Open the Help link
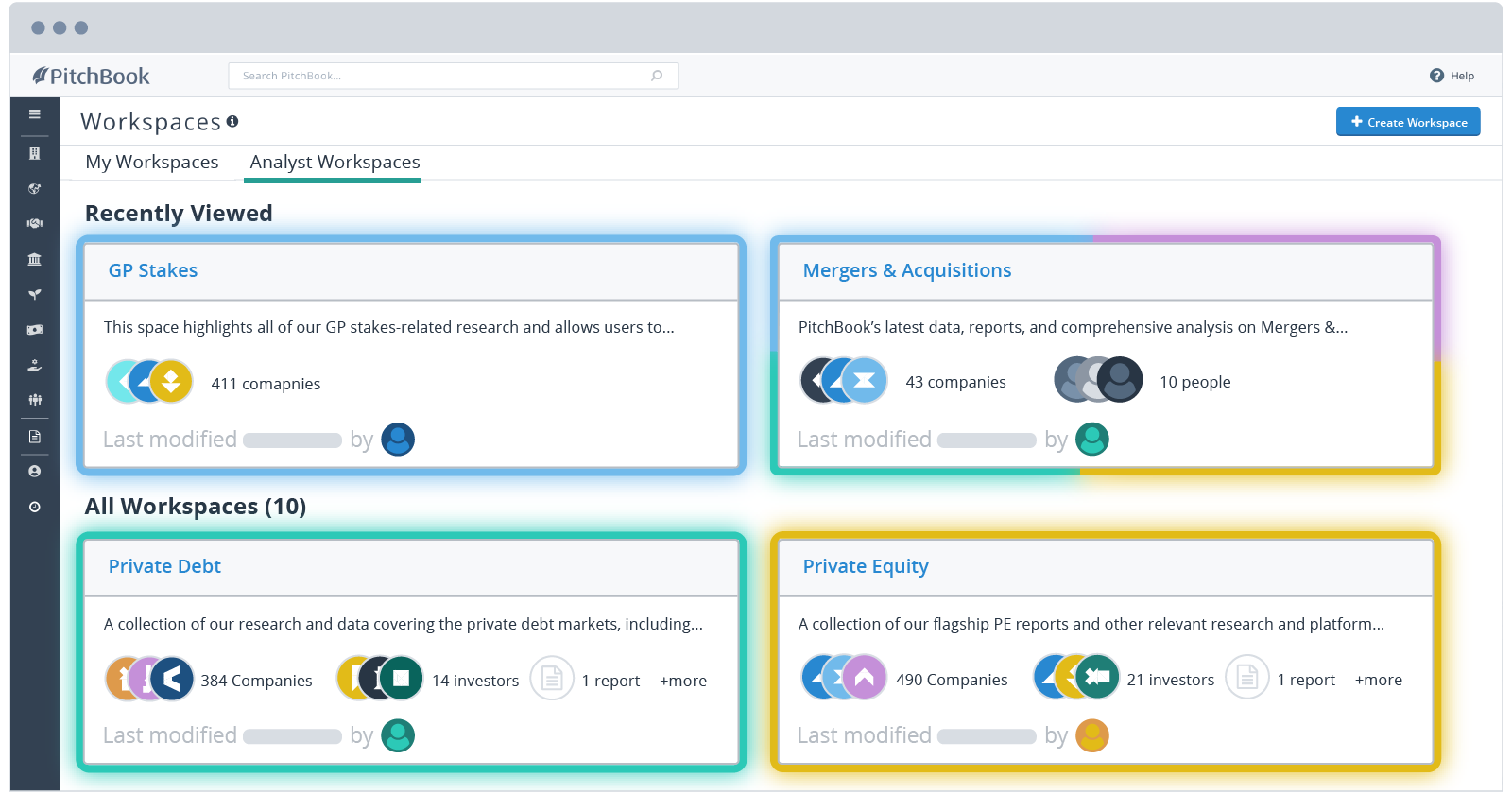Screen dimensions: 1512x794 coord(1462,77)
